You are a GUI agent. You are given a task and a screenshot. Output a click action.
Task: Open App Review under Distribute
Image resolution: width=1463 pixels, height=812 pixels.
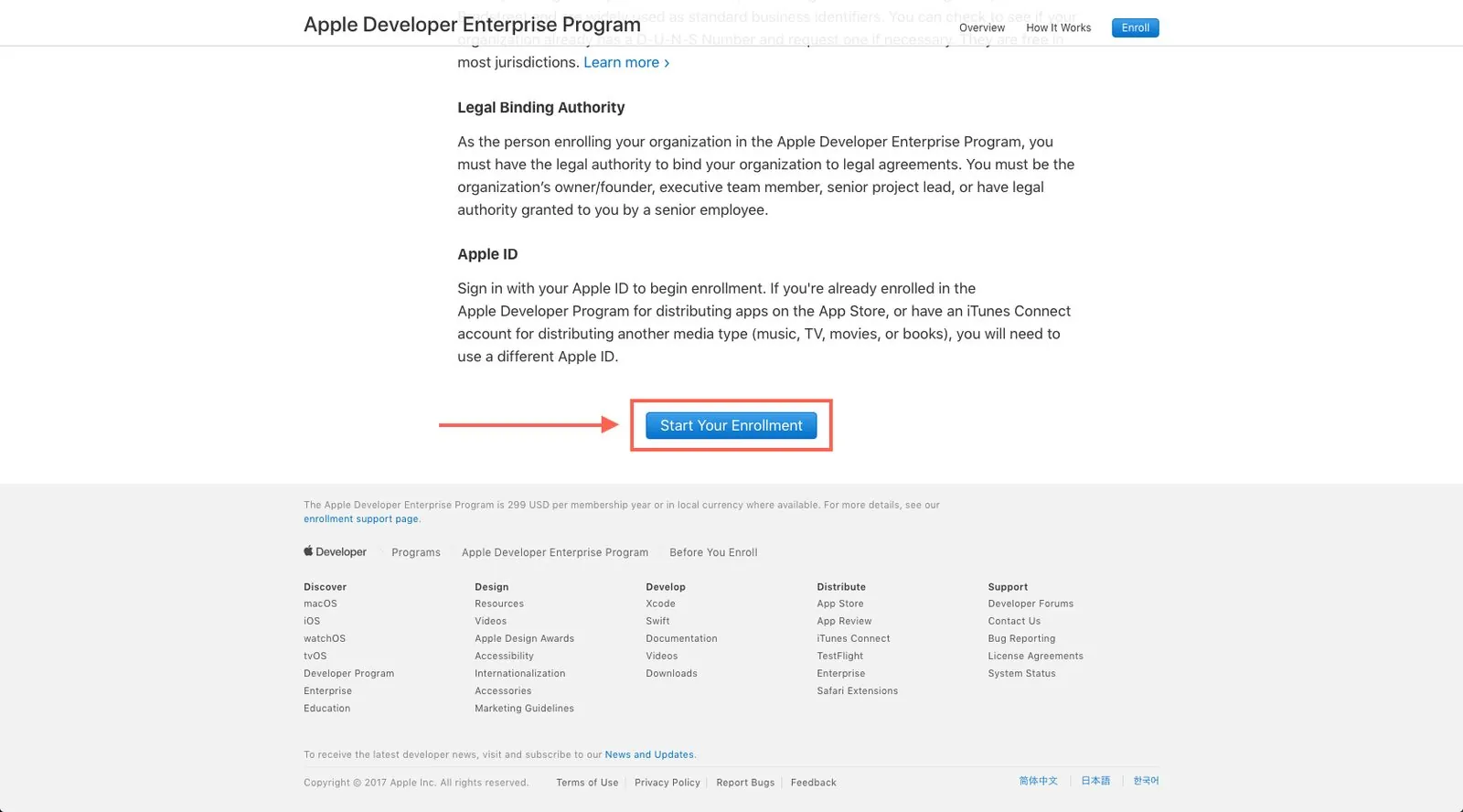click(x=844, y=621)
